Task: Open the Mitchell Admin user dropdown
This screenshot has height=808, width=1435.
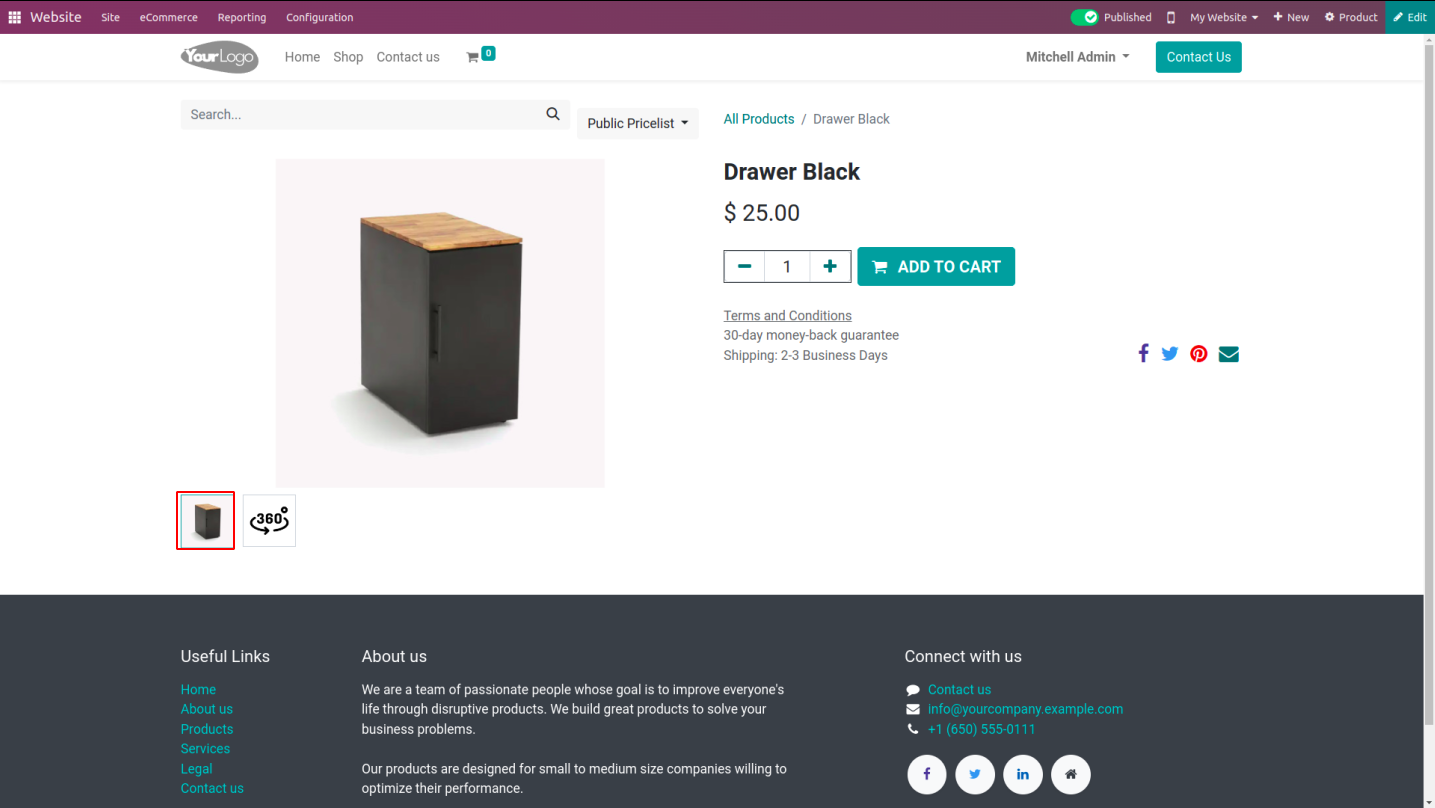Action: (x=1077, y=57)
